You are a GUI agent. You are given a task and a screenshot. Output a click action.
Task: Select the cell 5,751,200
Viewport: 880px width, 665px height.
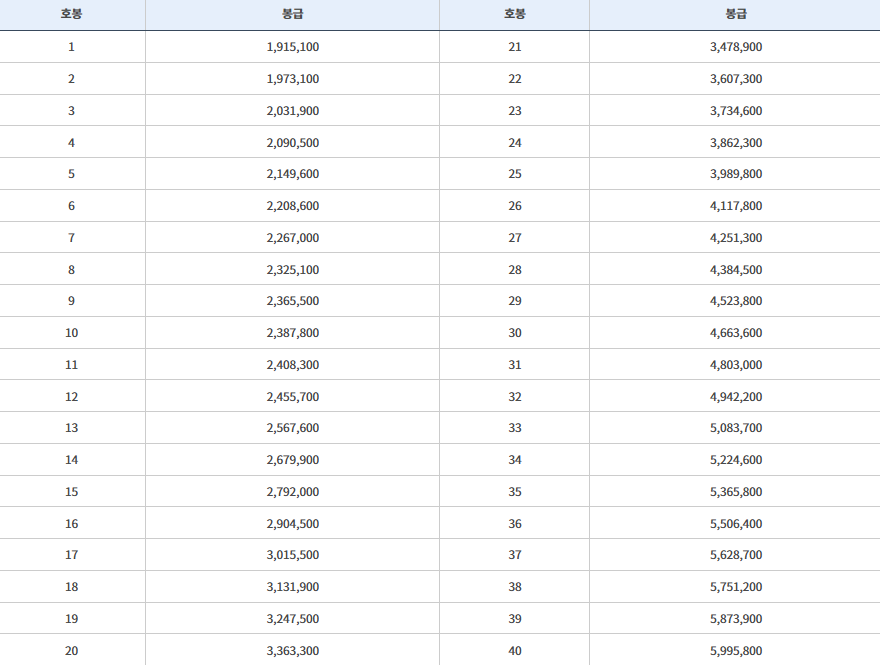[x=736, y=586]
